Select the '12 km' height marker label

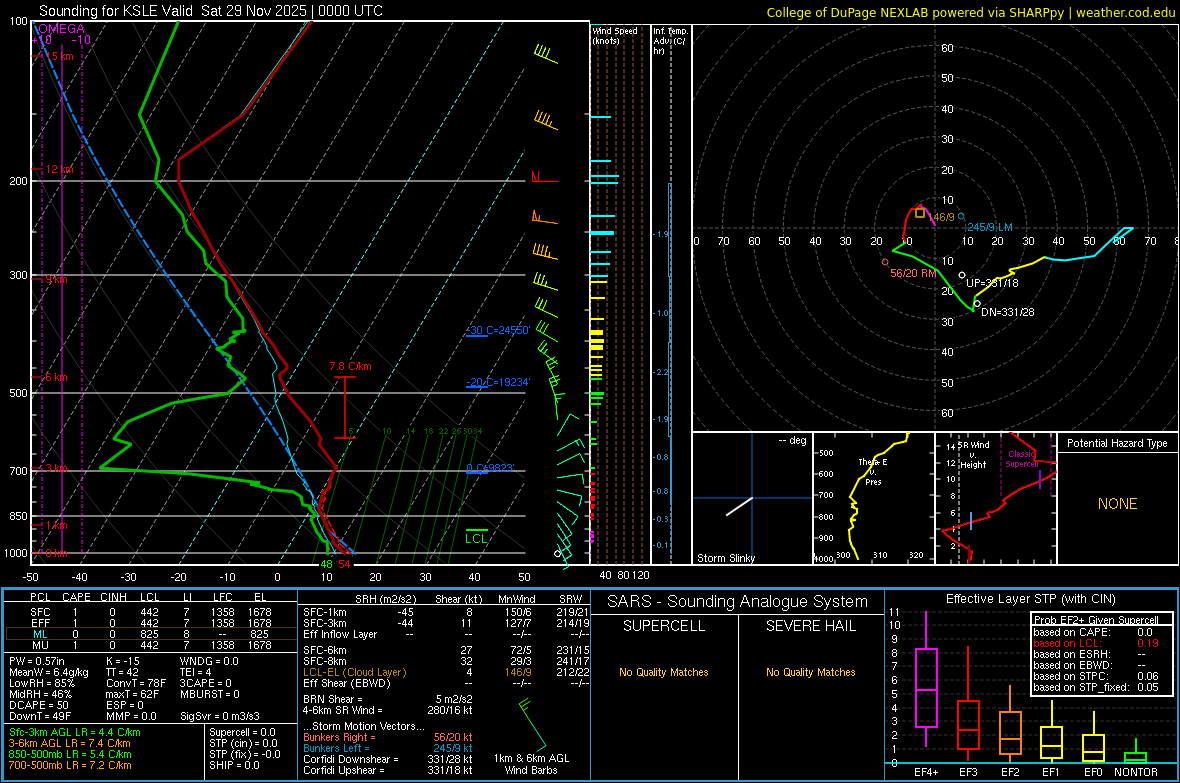(59, 169)
